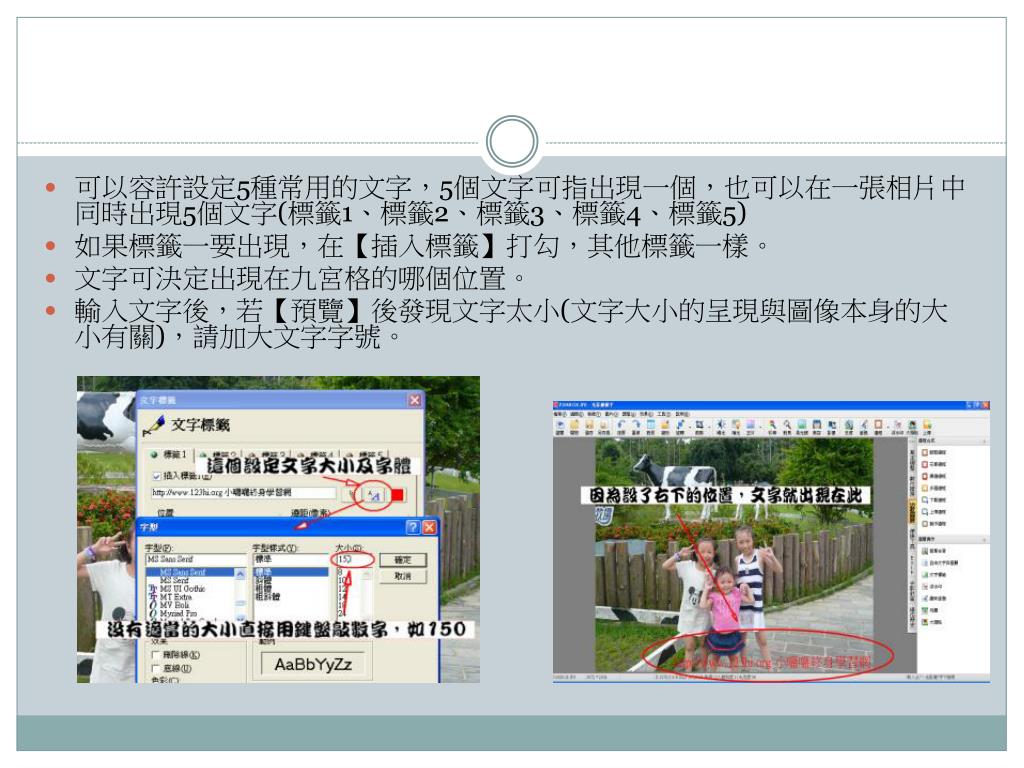Click the portrait photo icon in editor toolbar
Screen dimensions: 1024x768
tap(912, 425)
